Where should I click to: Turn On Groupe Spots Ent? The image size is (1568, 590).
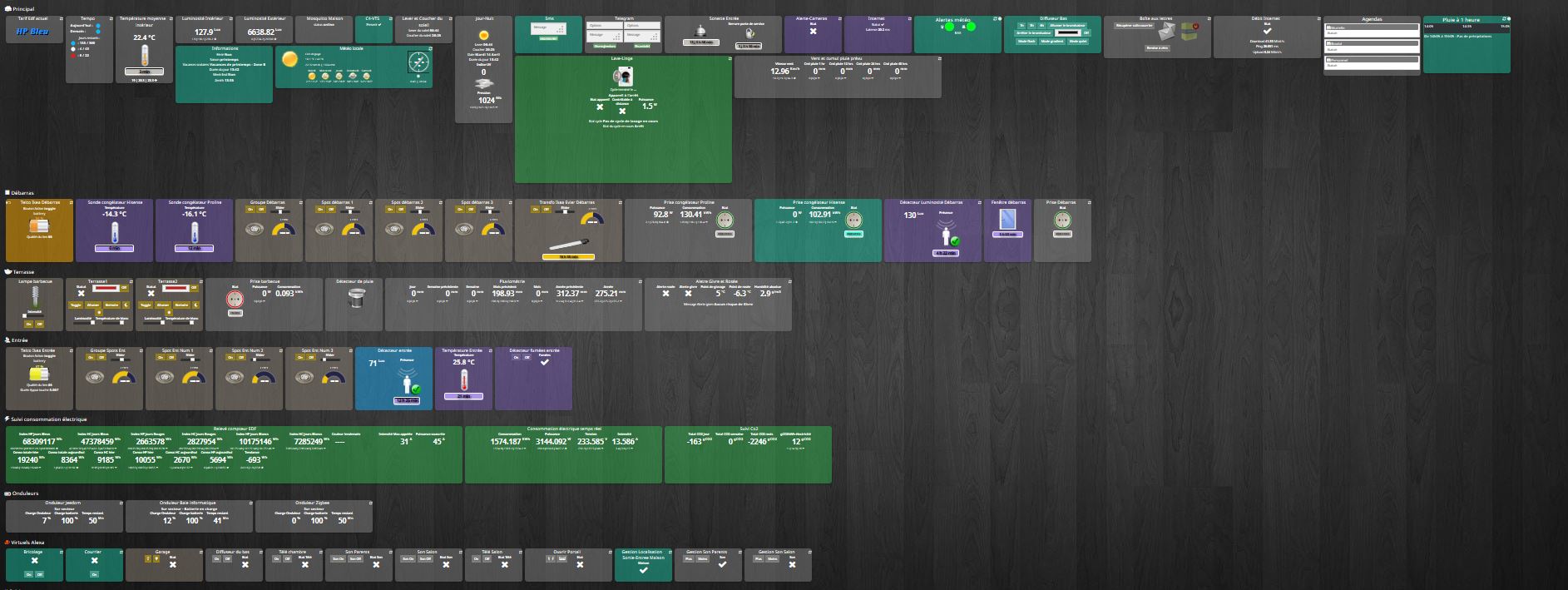(91, 358)
